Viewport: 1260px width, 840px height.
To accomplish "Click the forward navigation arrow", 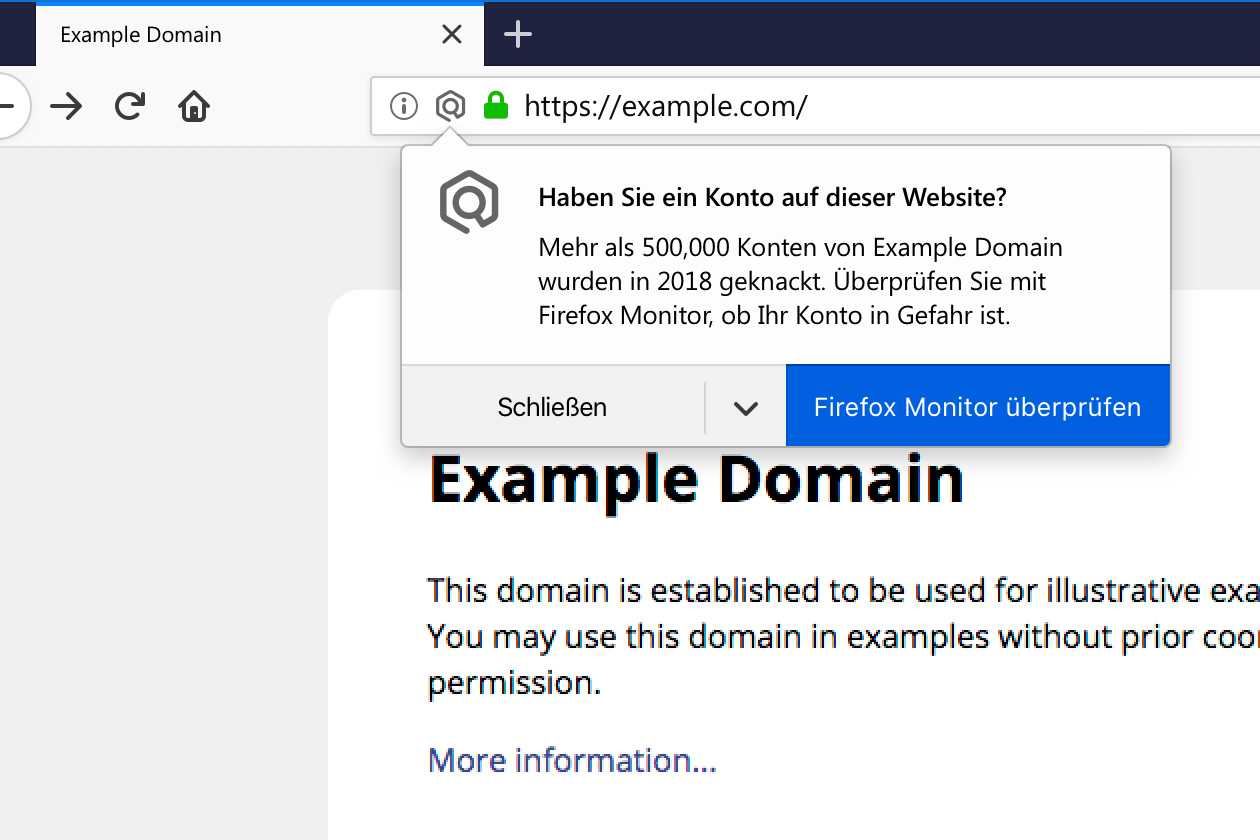I will click(66, 105).
